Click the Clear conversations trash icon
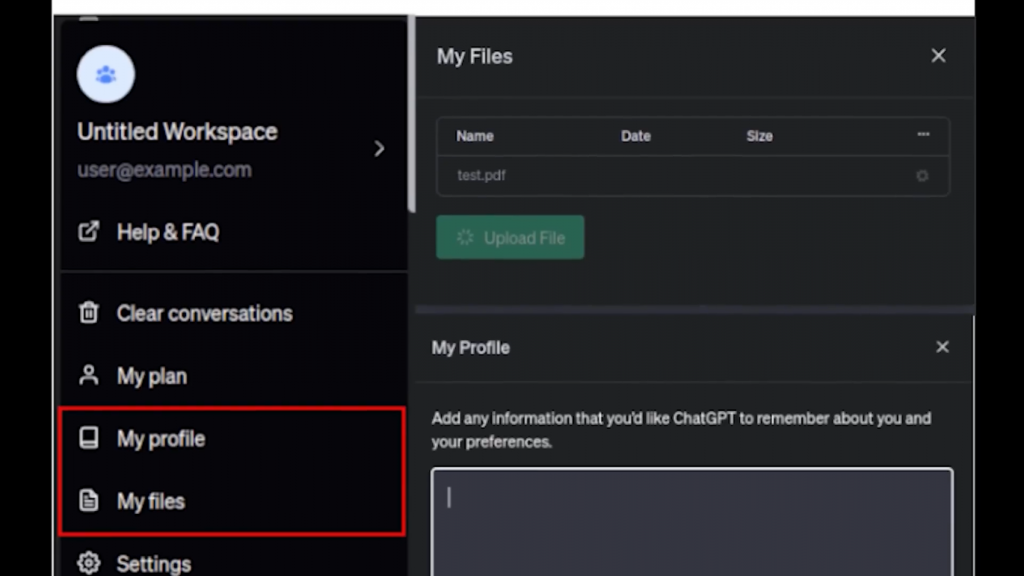The height and width of the screenshot is (576, 1024). 89,313
